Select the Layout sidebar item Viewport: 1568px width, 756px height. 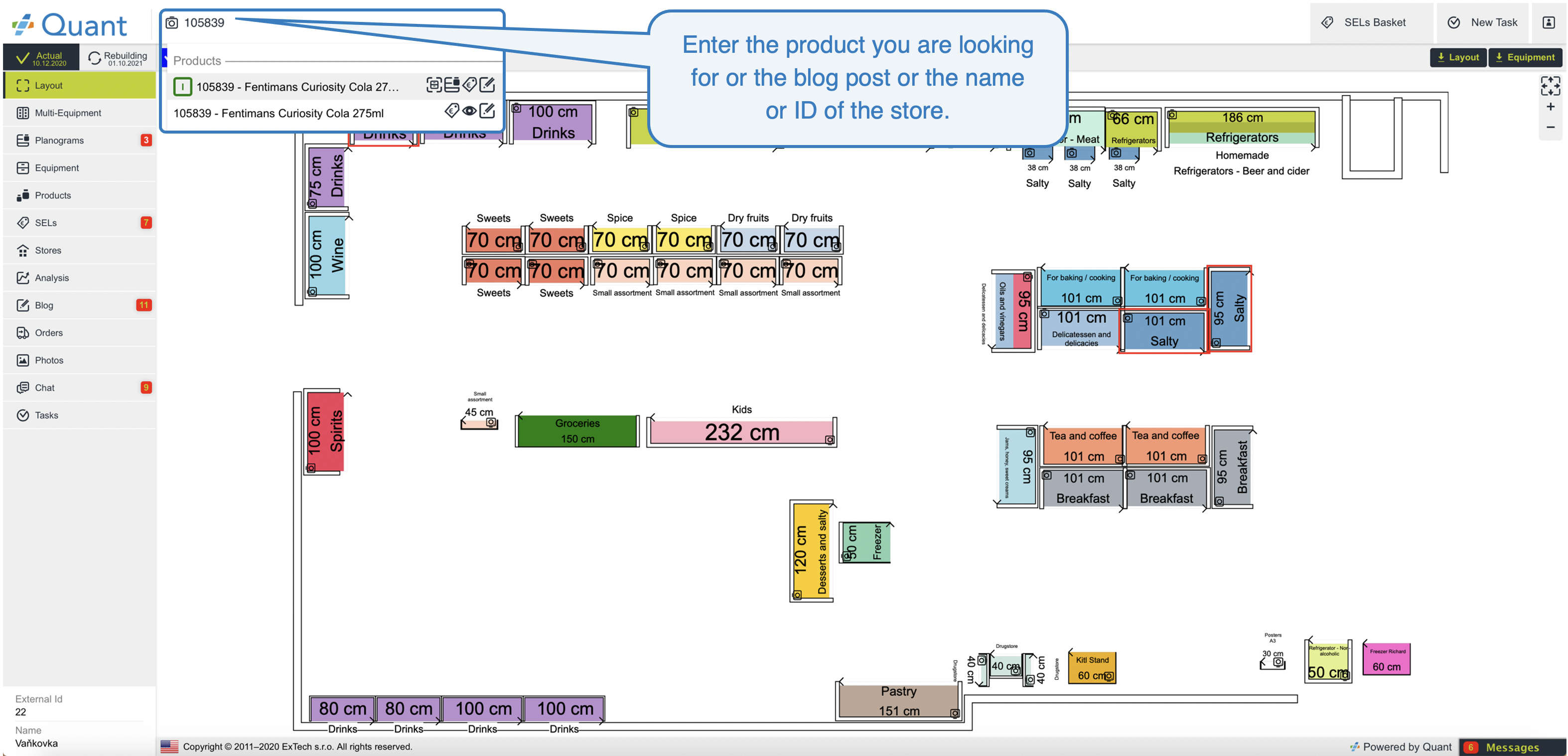coord(79,85)
